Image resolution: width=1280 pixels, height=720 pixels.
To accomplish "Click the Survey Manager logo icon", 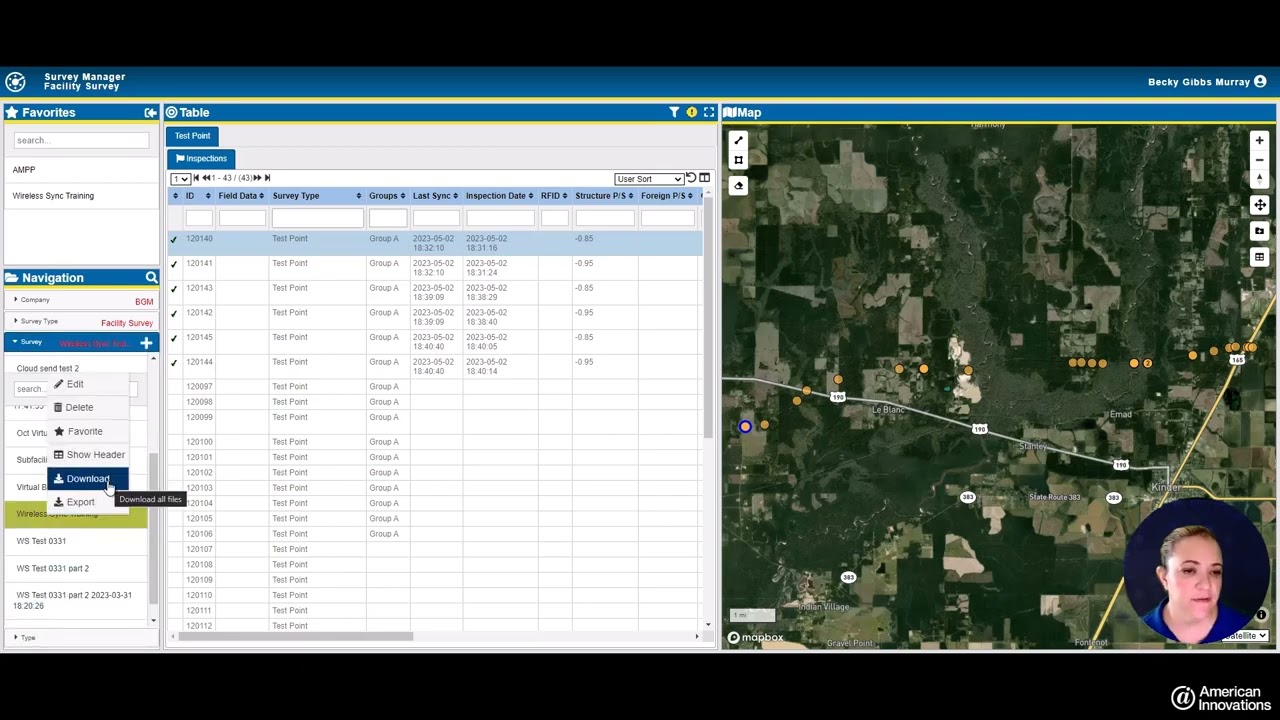I will pyautogui.click(x=15, y=82).
